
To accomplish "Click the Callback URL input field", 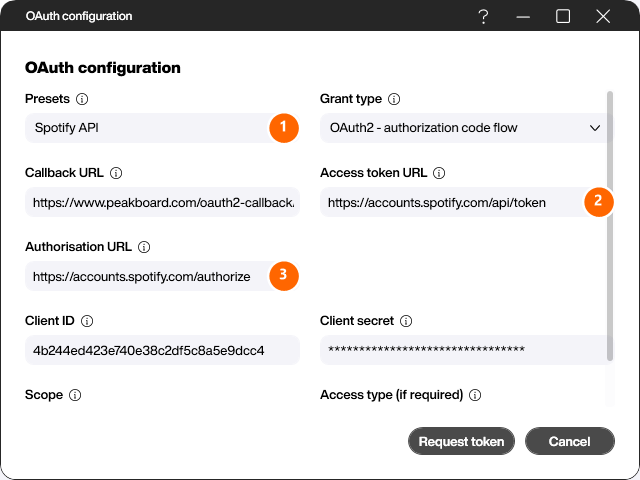I will click(x=162, y=202).
